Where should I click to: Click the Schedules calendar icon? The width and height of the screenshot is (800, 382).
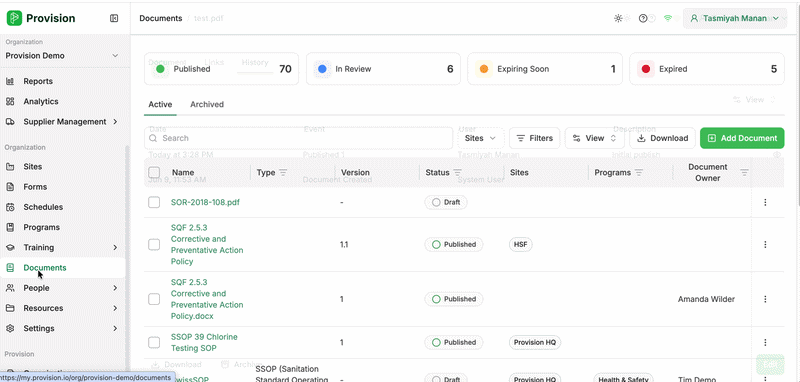click(10, 207)
